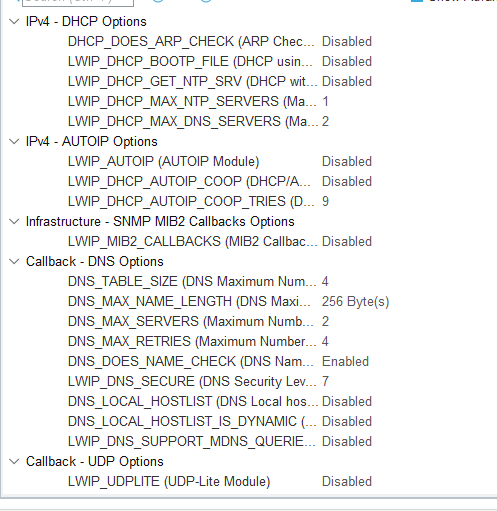Collapse the Callback - DNS Options section
Image resolution: width=497 pixels, height=511 pixels.
[14, 262]
